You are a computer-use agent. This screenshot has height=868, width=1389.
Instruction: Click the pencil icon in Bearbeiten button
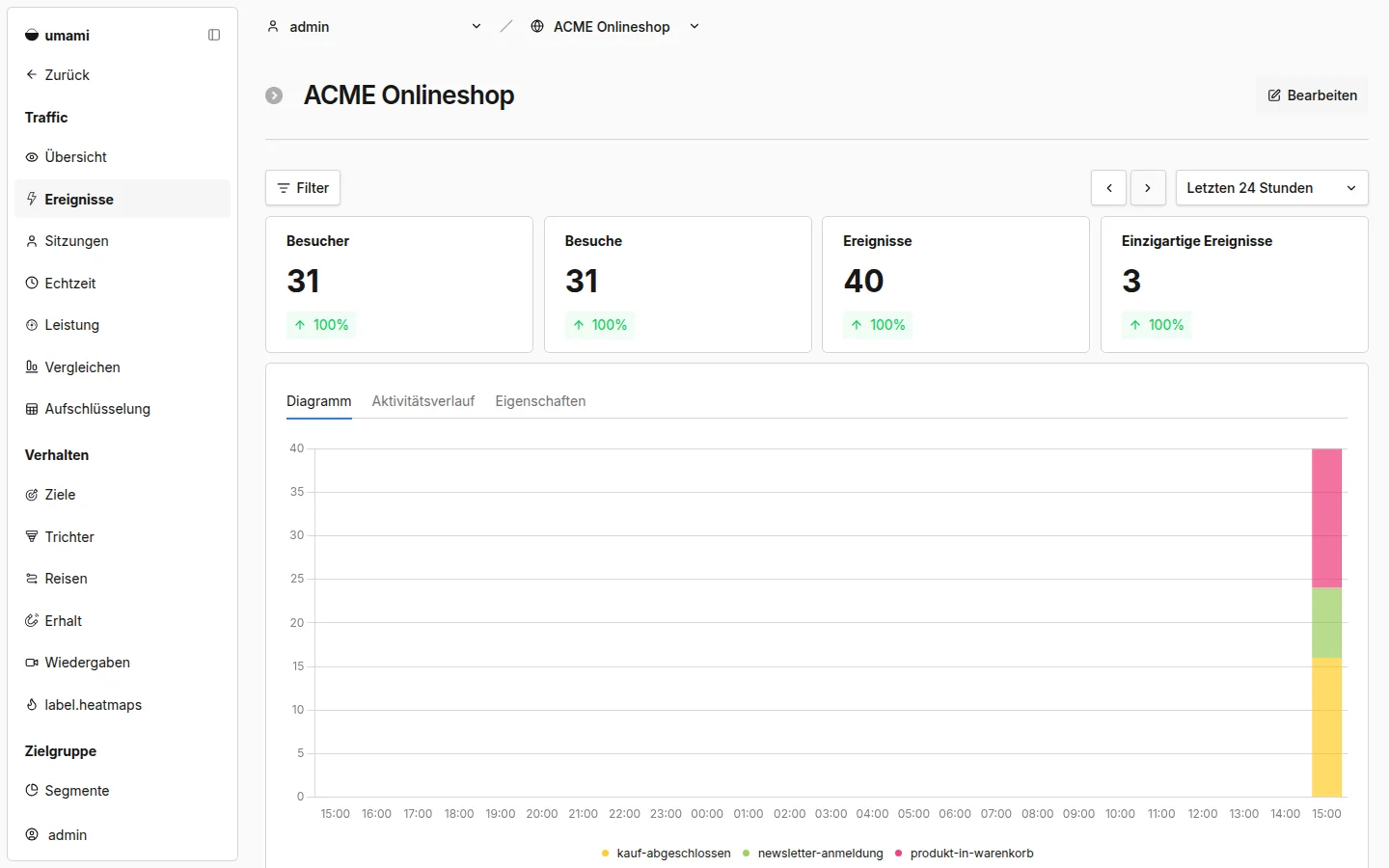(1274, 95)
